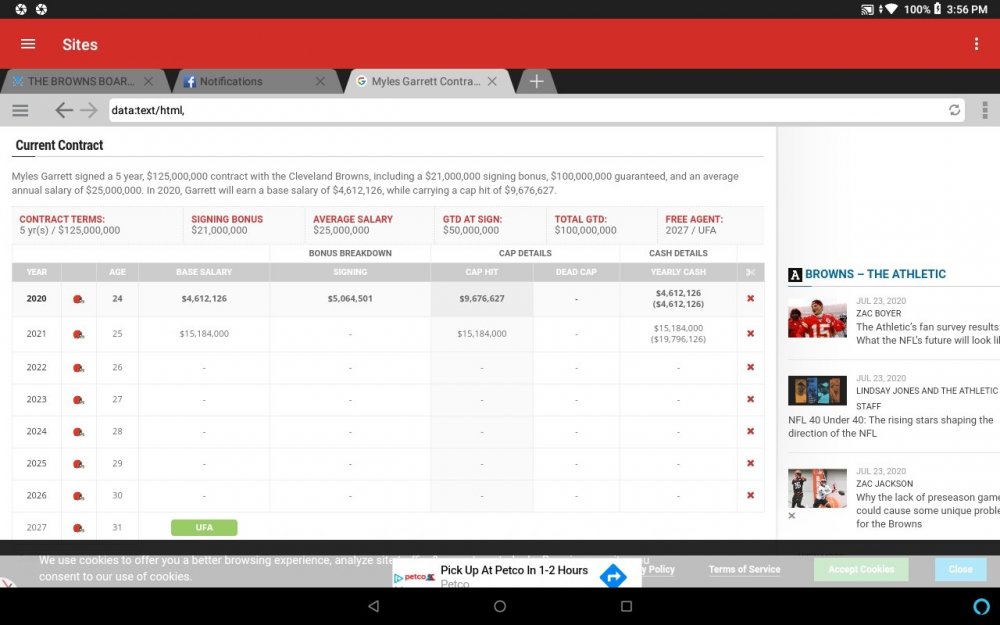Close the Myles Garrett Contract tab
The width and height of the screenshot is (1000, 625).
pos(492,81)
